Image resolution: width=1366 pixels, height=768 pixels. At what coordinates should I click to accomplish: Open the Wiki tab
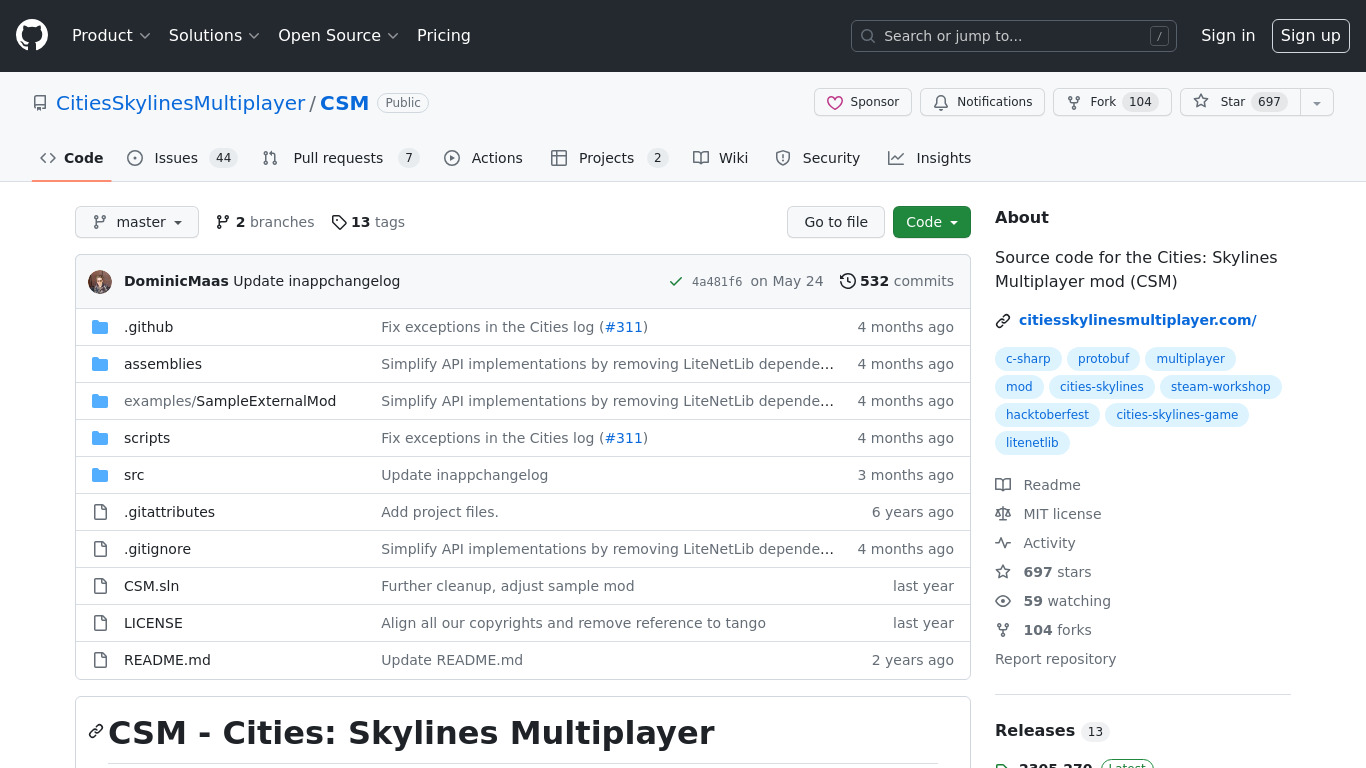click(x=721, y=158)
